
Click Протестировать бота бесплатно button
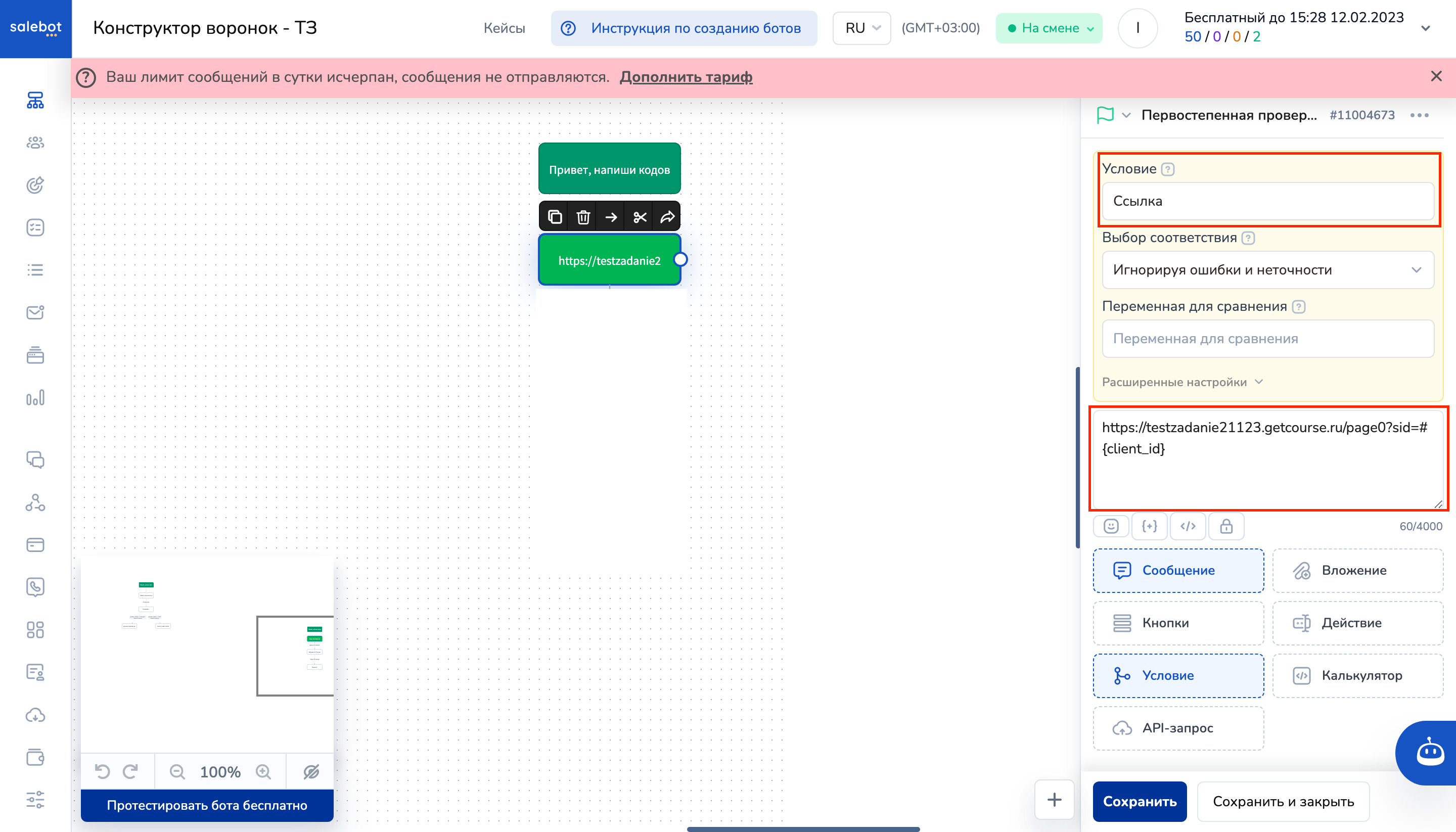pos(207,805)
